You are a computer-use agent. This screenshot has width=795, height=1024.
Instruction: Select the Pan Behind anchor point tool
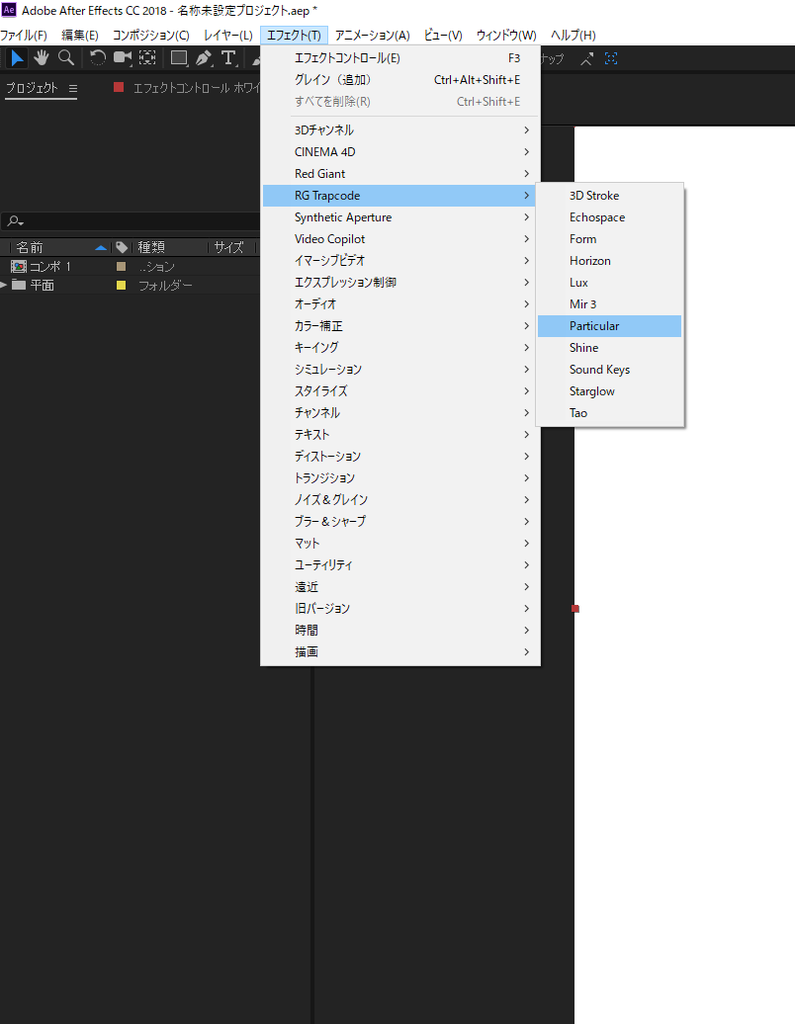pos(148,58)
